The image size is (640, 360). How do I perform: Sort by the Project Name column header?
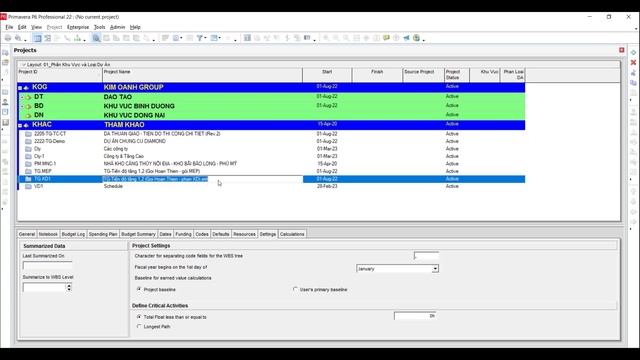[x=202, y=75]
